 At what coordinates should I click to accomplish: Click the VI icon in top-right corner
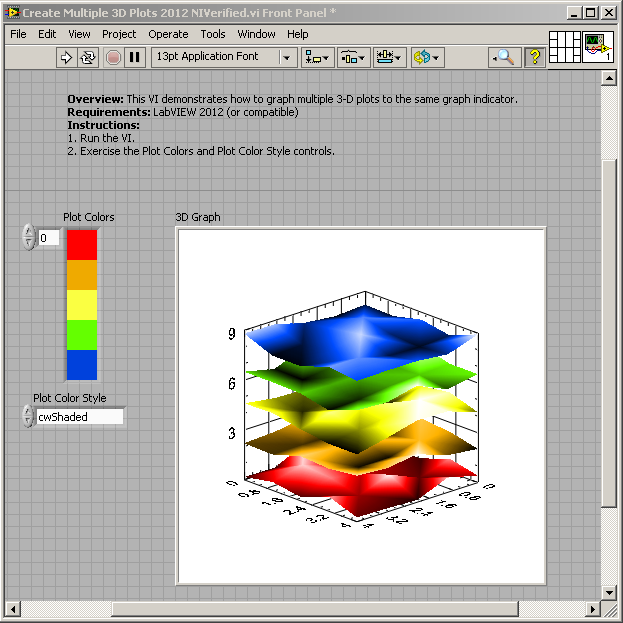click(599, 48)
